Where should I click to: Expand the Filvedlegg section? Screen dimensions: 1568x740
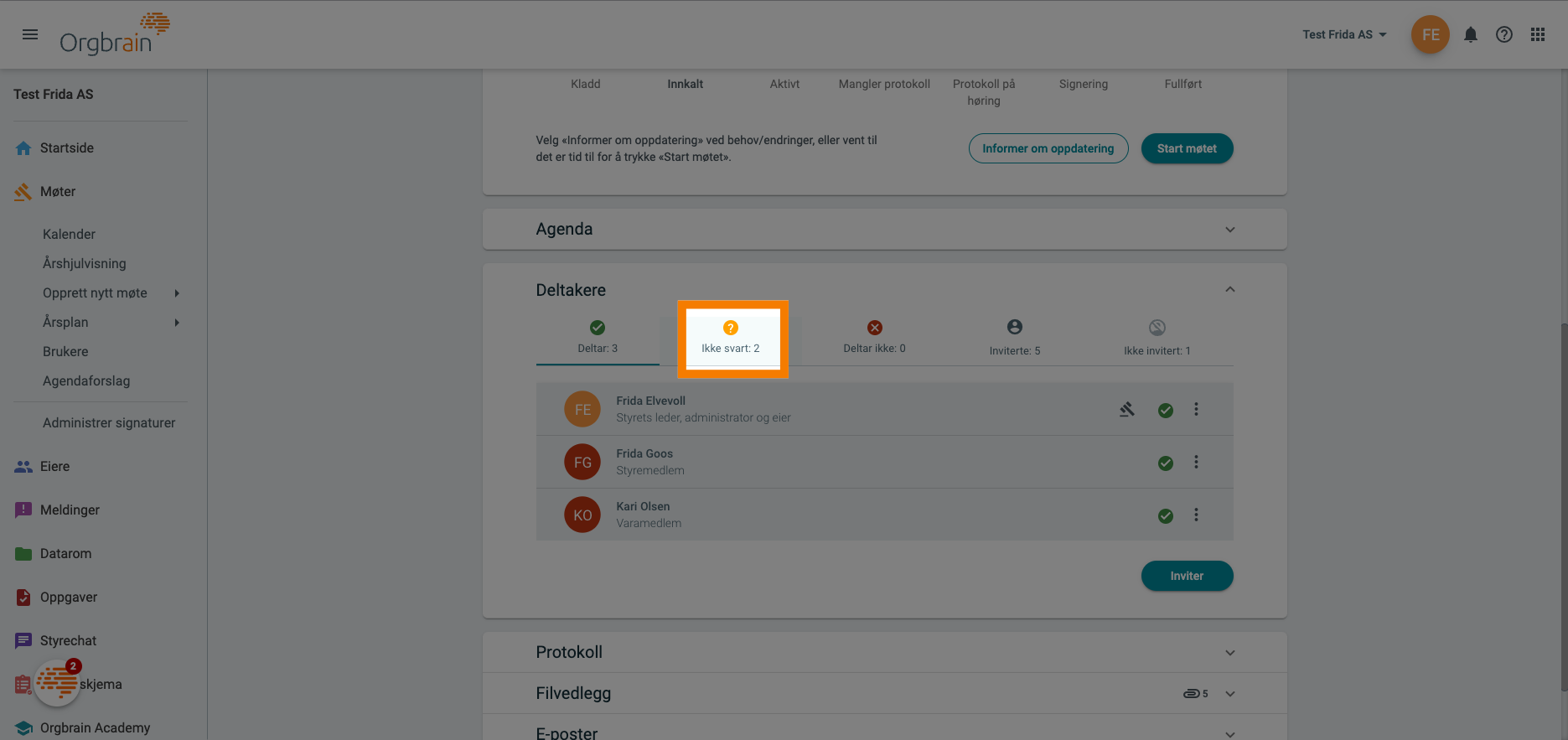coord(1230,694)
